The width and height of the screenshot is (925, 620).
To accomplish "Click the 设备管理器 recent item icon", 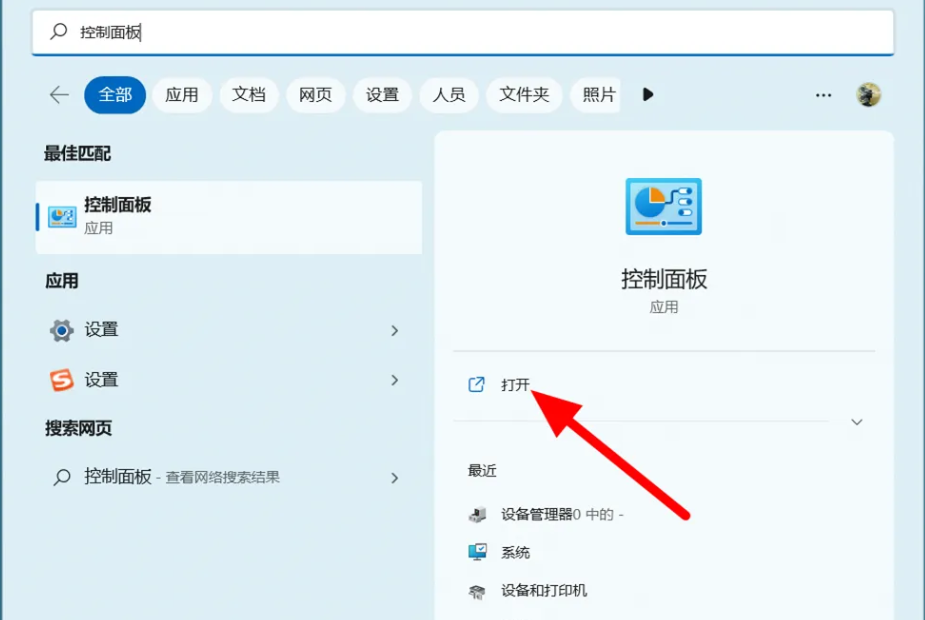I will pos(478,515).
